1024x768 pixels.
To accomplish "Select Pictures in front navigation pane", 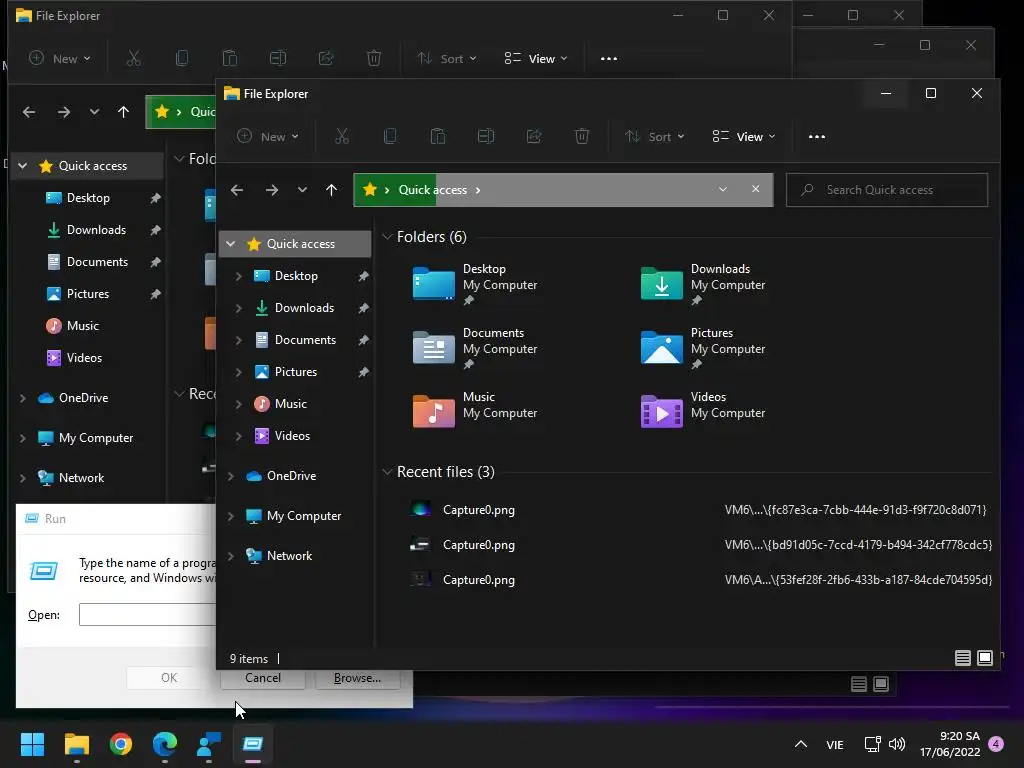I will [x=296, y=372].
